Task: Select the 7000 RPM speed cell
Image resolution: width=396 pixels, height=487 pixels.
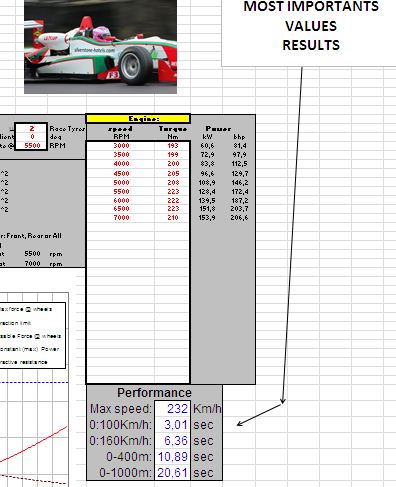Action: pos(121,217)
